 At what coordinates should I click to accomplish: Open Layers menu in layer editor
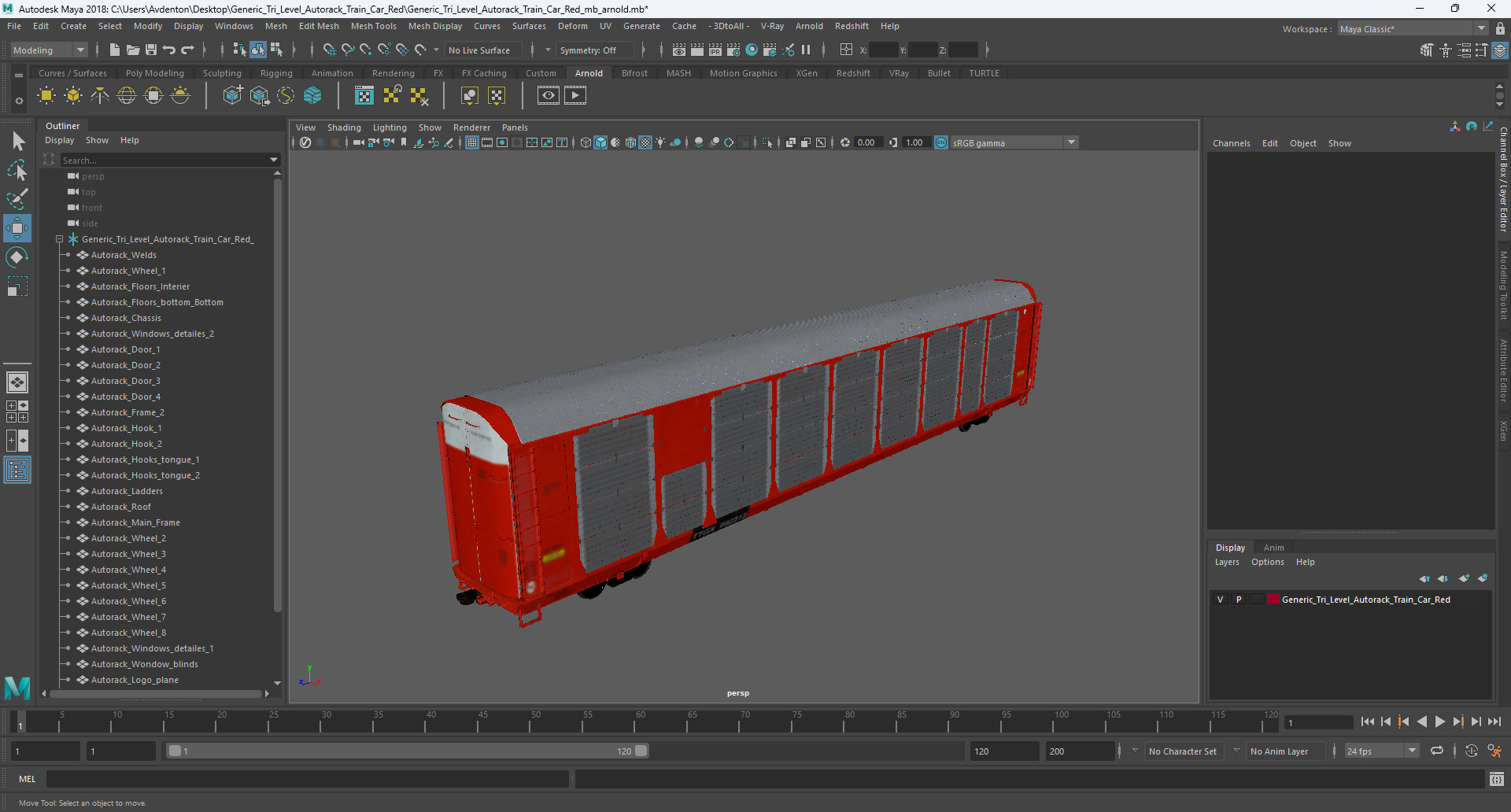point(1227,562)
